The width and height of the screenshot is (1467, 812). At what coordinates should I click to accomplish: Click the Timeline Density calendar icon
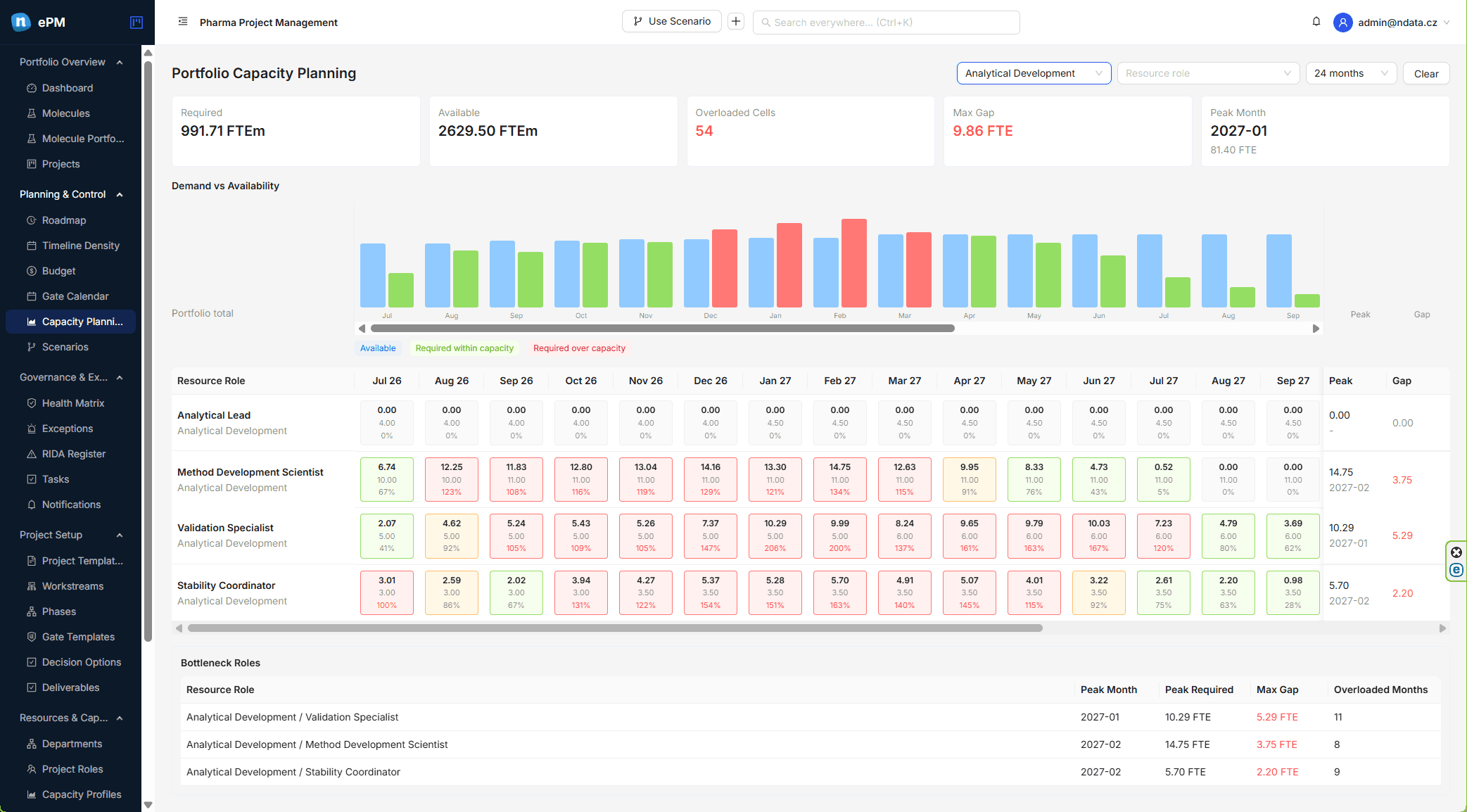point(32,246)
